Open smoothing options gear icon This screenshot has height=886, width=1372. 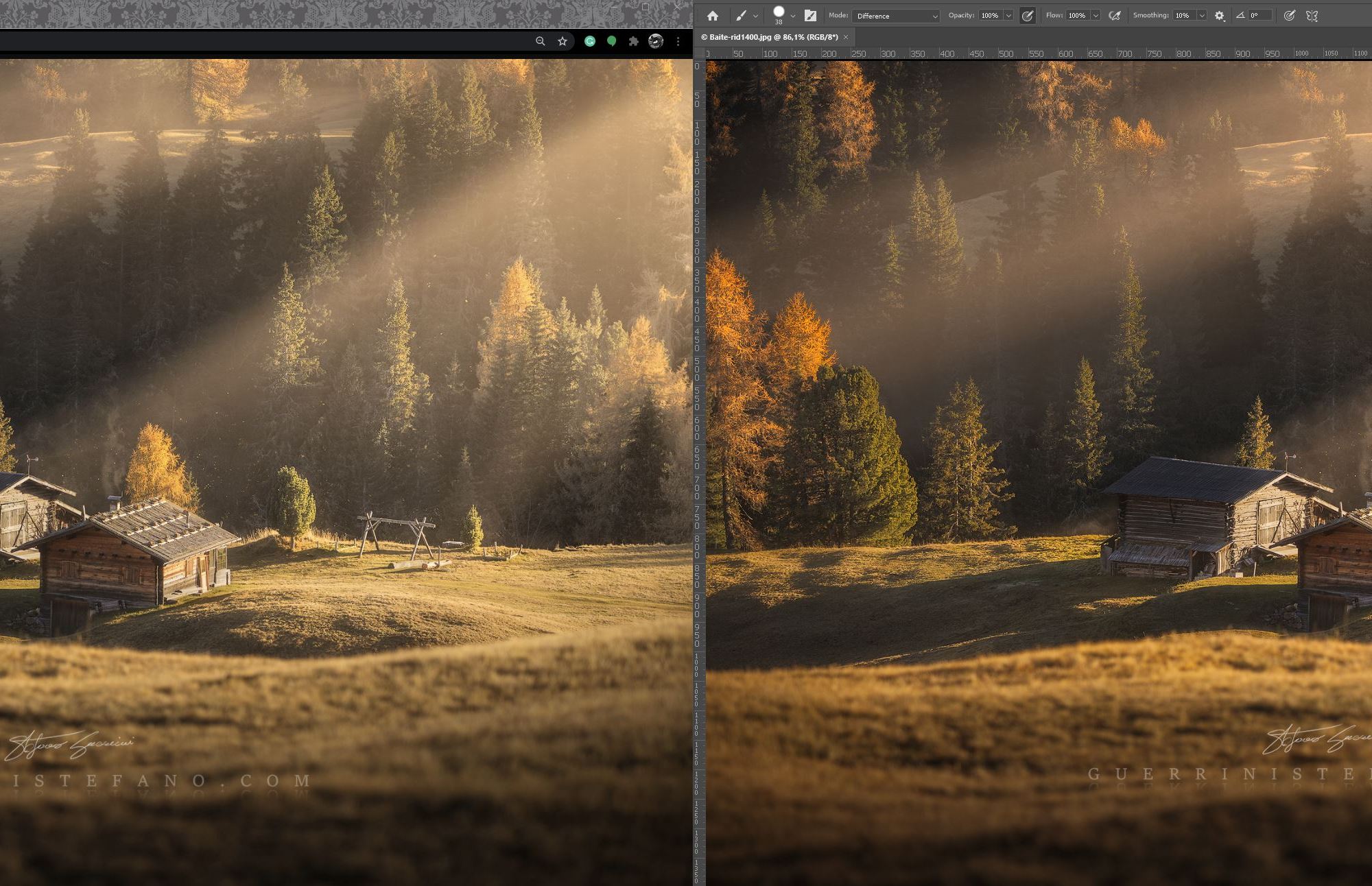[x=1219, y=16]
